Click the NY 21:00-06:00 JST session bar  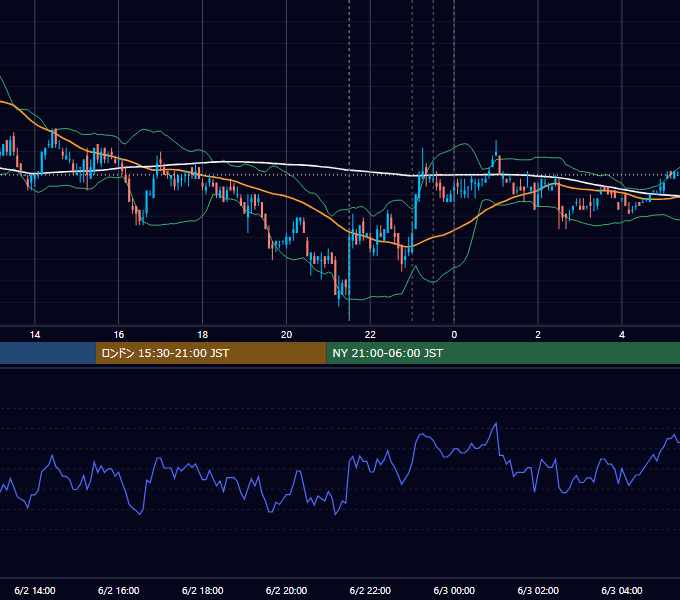[503, 353]
